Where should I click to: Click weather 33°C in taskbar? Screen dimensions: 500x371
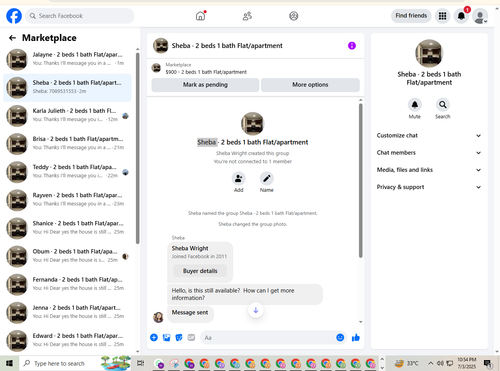[x=407, y=363]
